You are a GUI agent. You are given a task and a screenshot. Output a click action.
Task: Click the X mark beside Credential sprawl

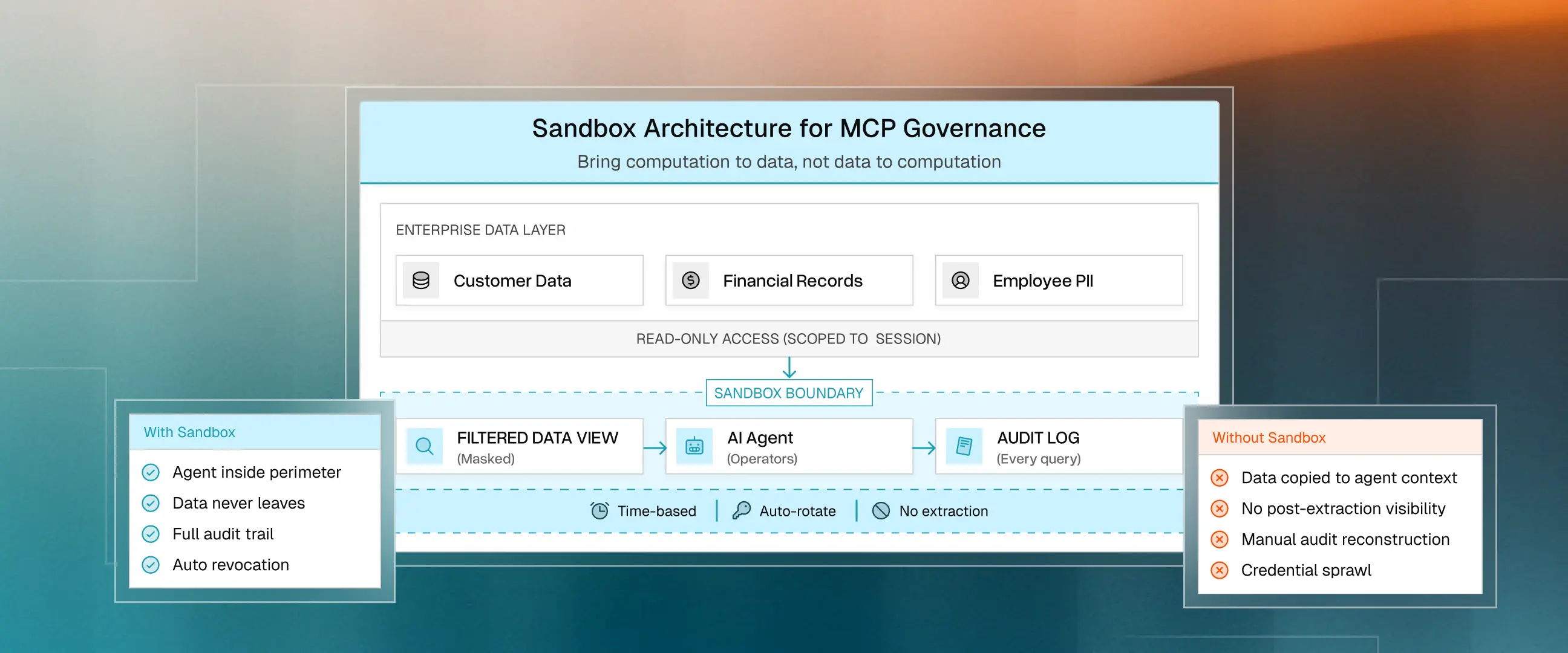click(1219, 570)
